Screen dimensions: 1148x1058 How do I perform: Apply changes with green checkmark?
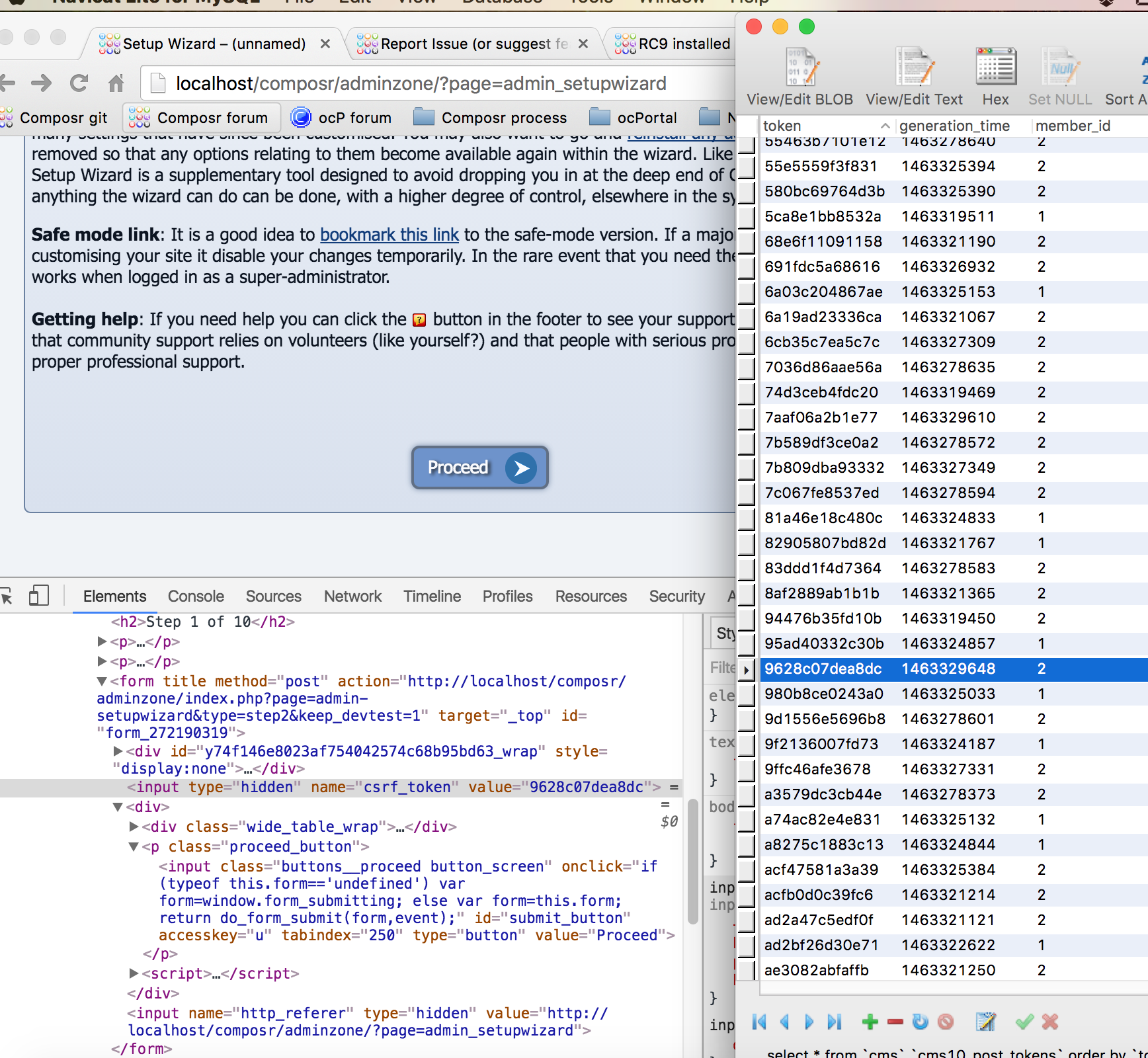tap(1024, 1022)
